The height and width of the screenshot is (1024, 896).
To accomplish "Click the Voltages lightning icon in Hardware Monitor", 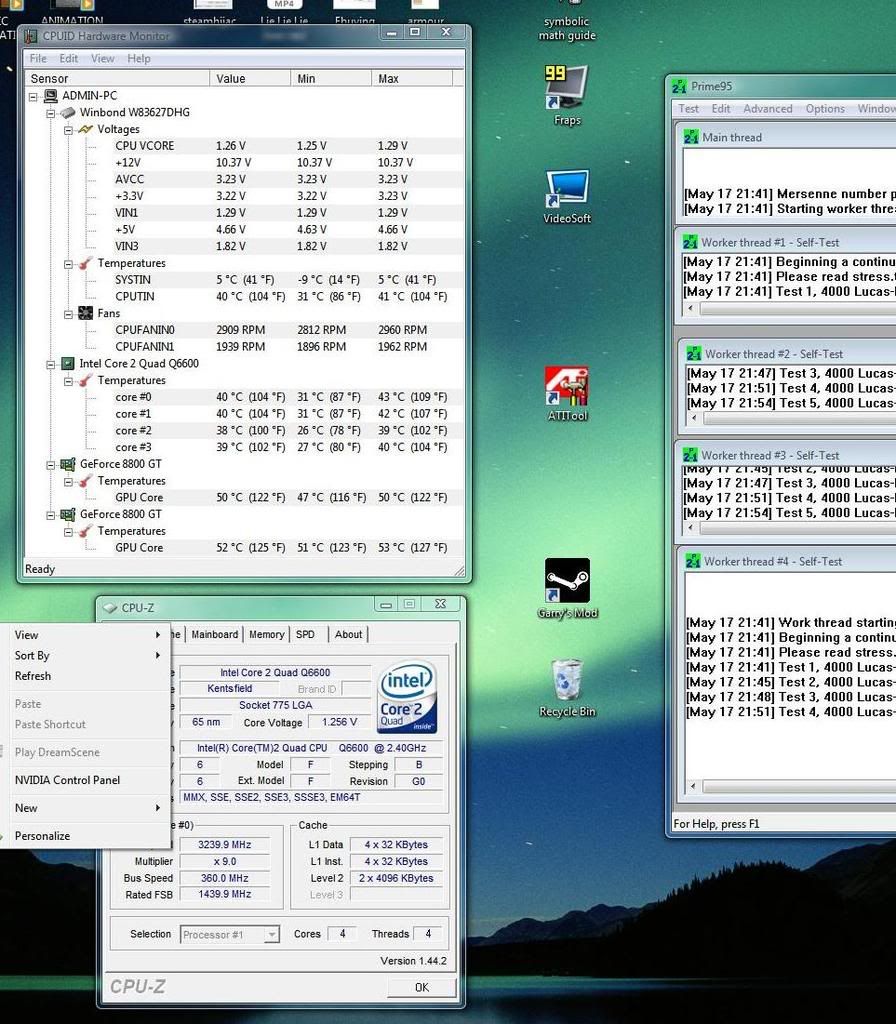I will click(x=86, y=129).
